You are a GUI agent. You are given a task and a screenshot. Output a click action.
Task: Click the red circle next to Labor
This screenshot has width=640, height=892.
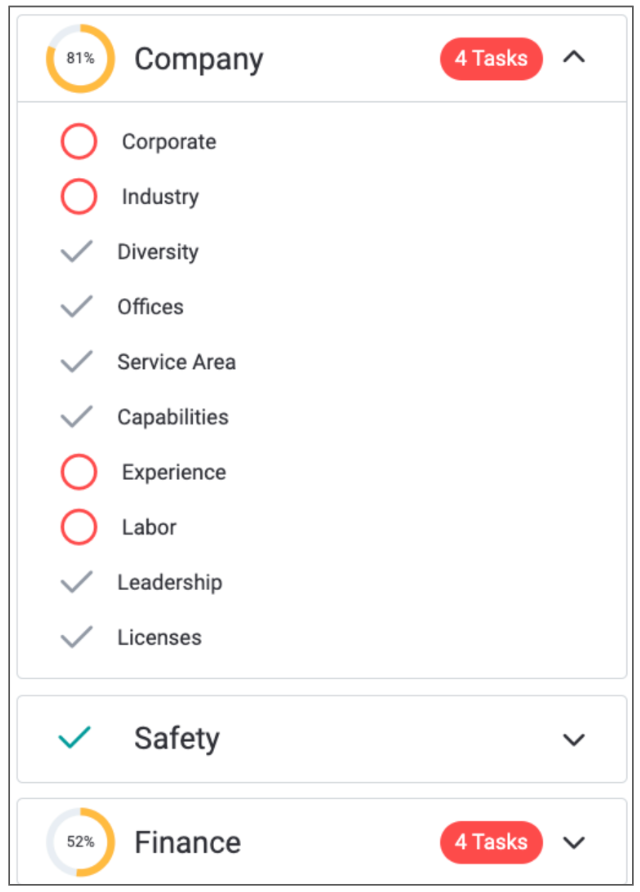(79, 527)
